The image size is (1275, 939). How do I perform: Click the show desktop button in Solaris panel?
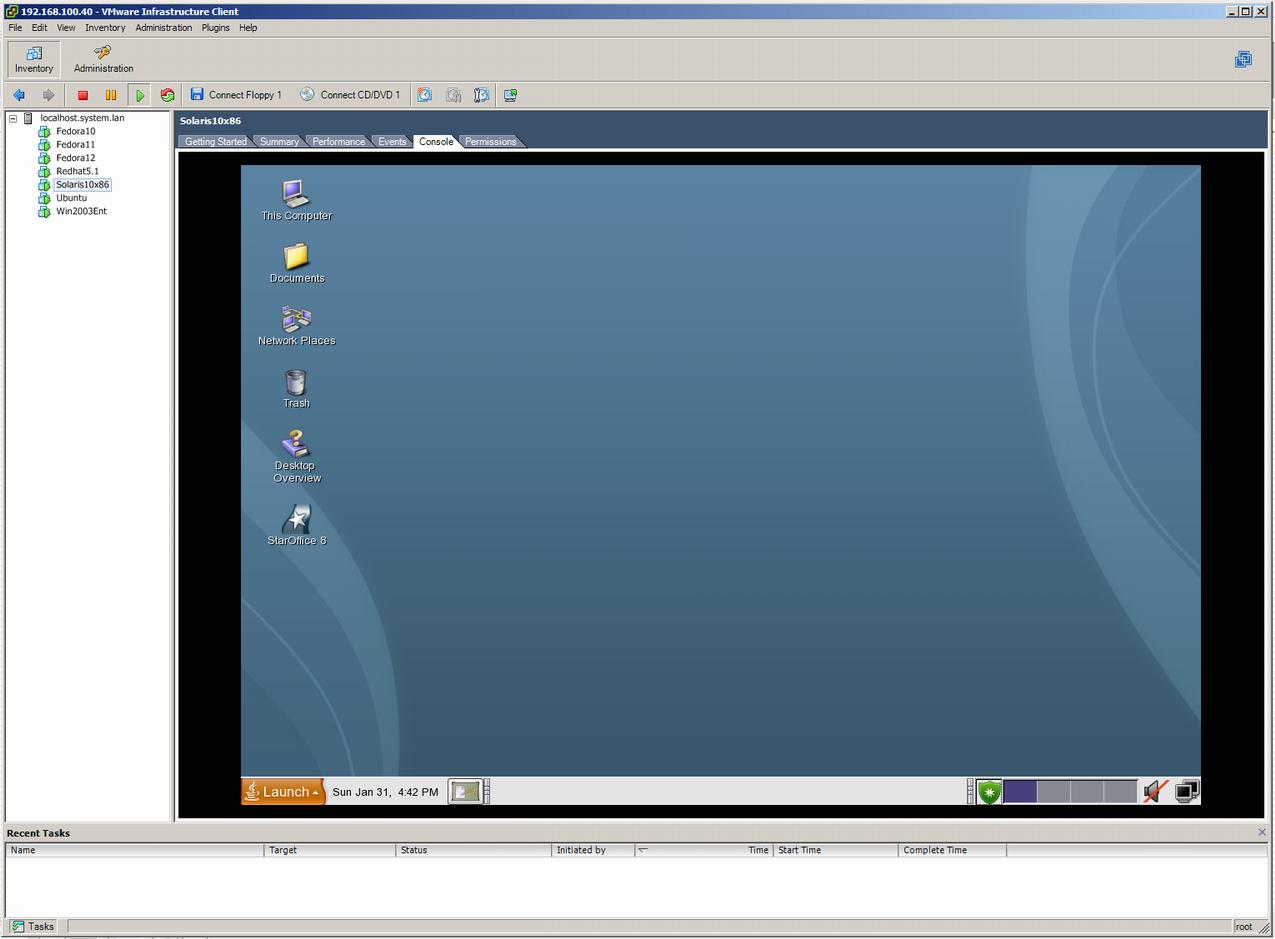tap(465, 792)
